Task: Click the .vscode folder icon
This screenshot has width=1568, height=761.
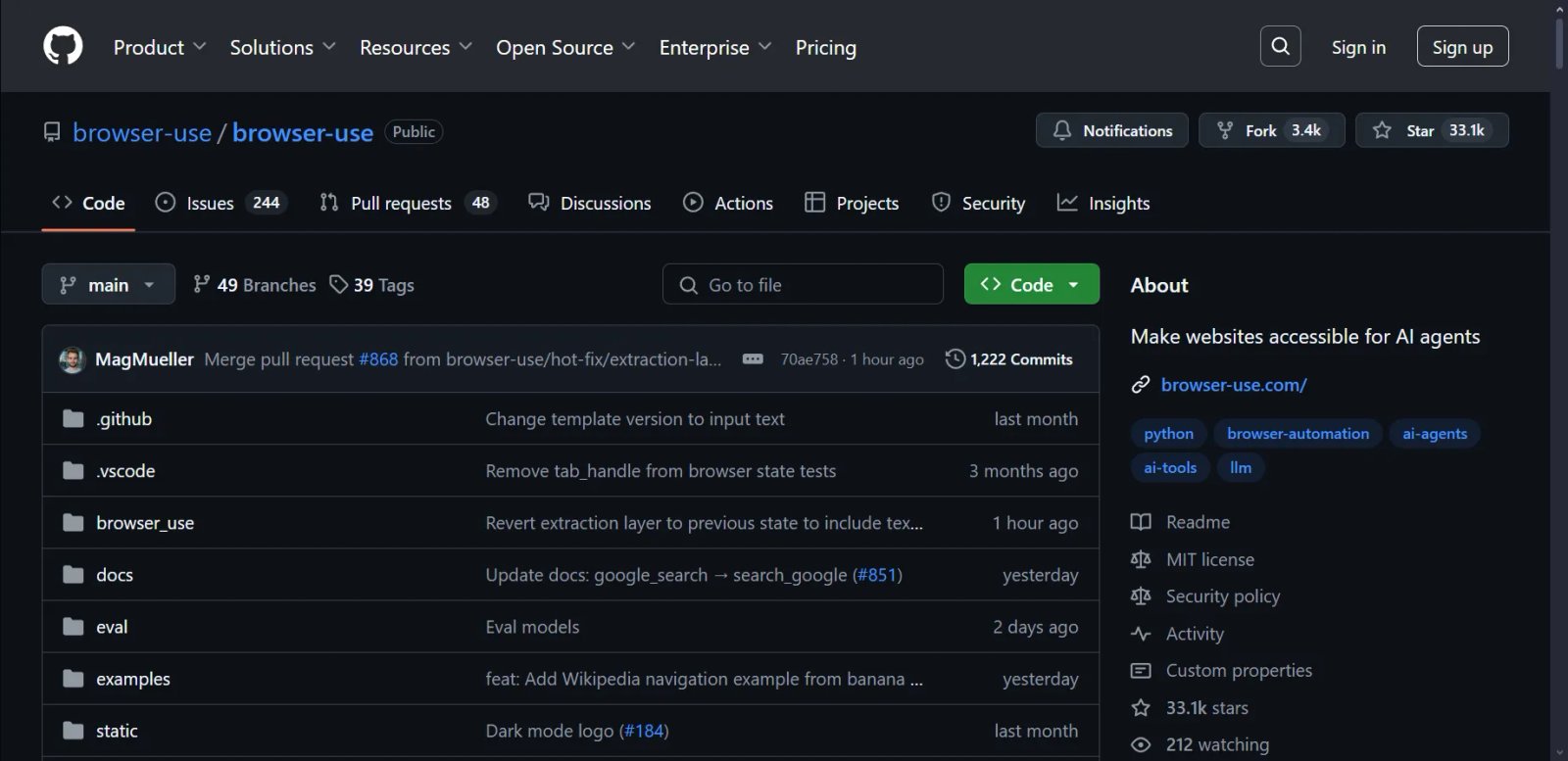Action: [x=73, y=471]
